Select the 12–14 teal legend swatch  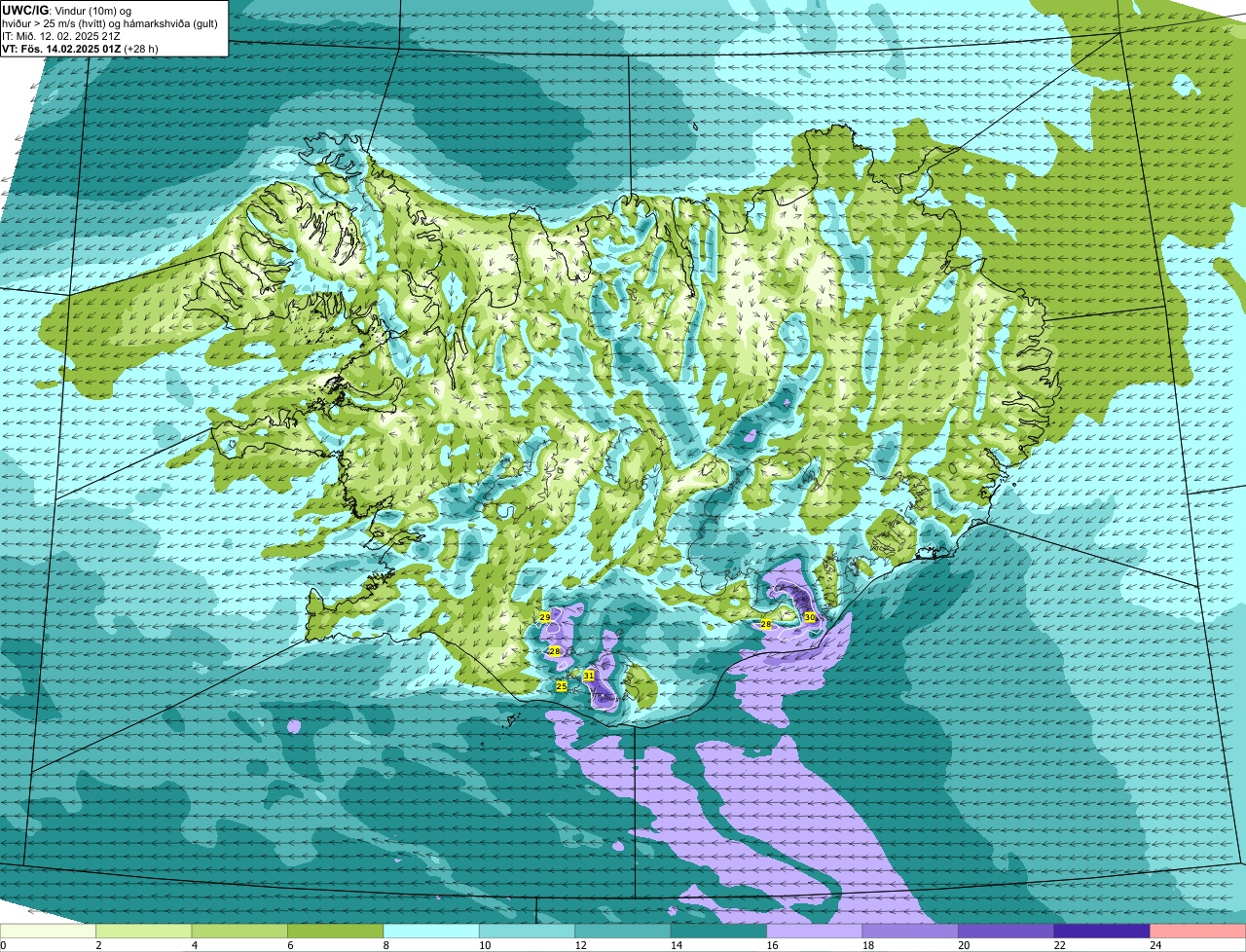[x=623, y=931]
